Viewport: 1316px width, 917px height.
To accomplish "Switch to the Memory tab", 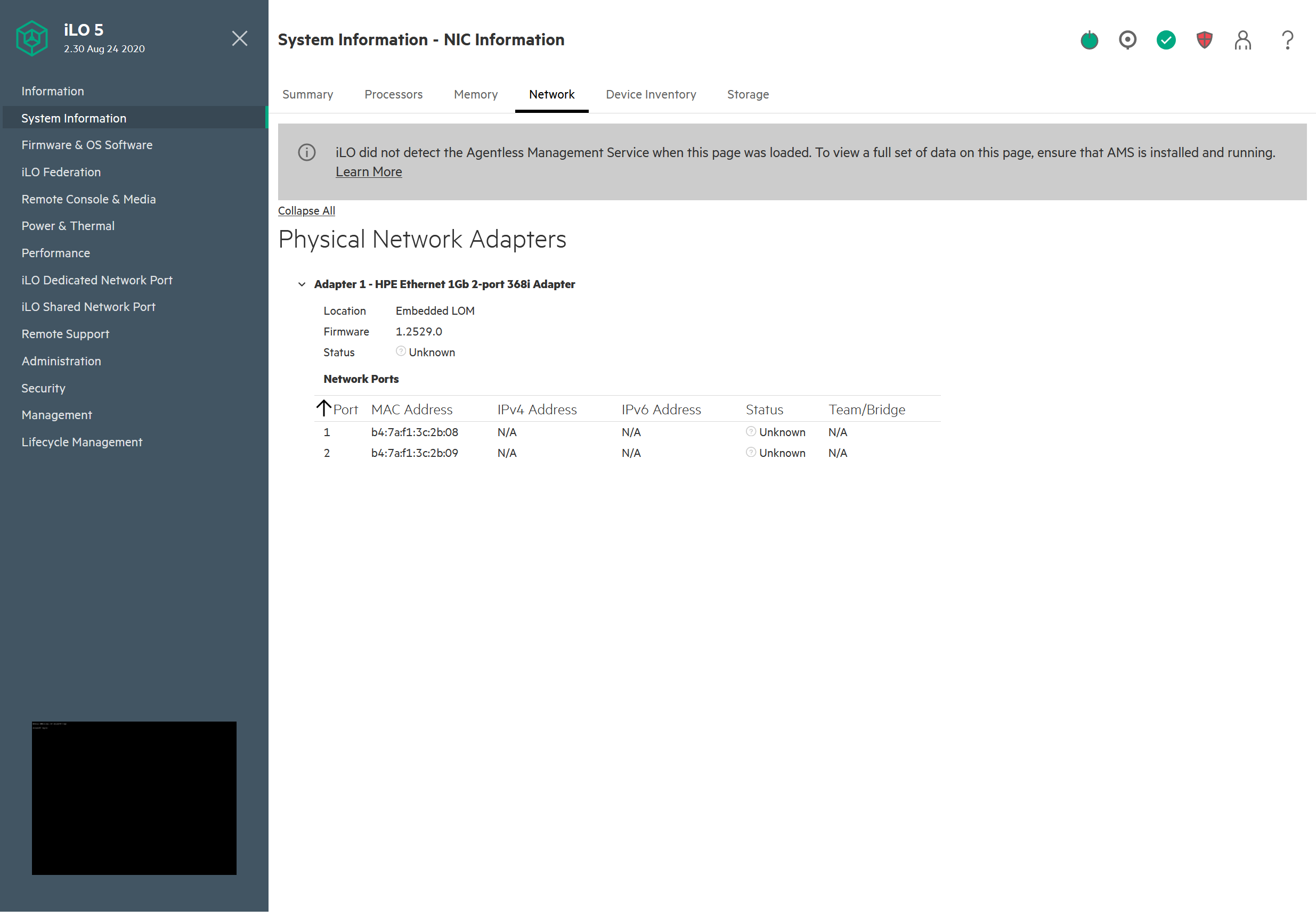I will tap(475, 94).
